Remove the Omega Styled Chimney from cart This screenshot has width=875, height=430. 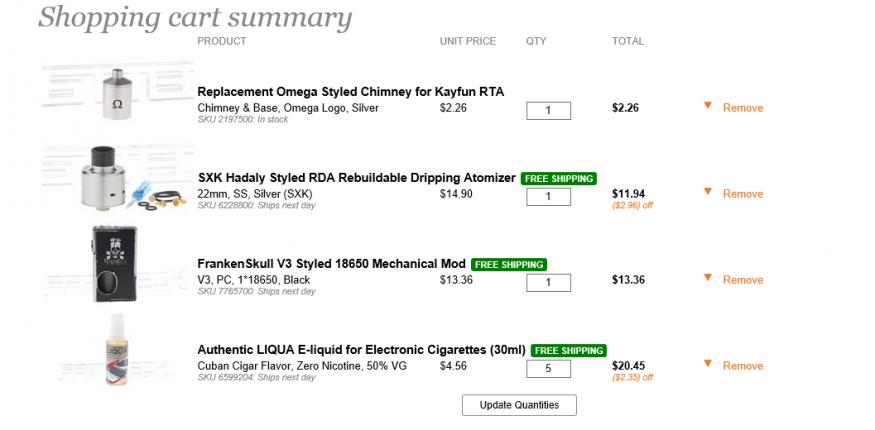tap(743, 108)
